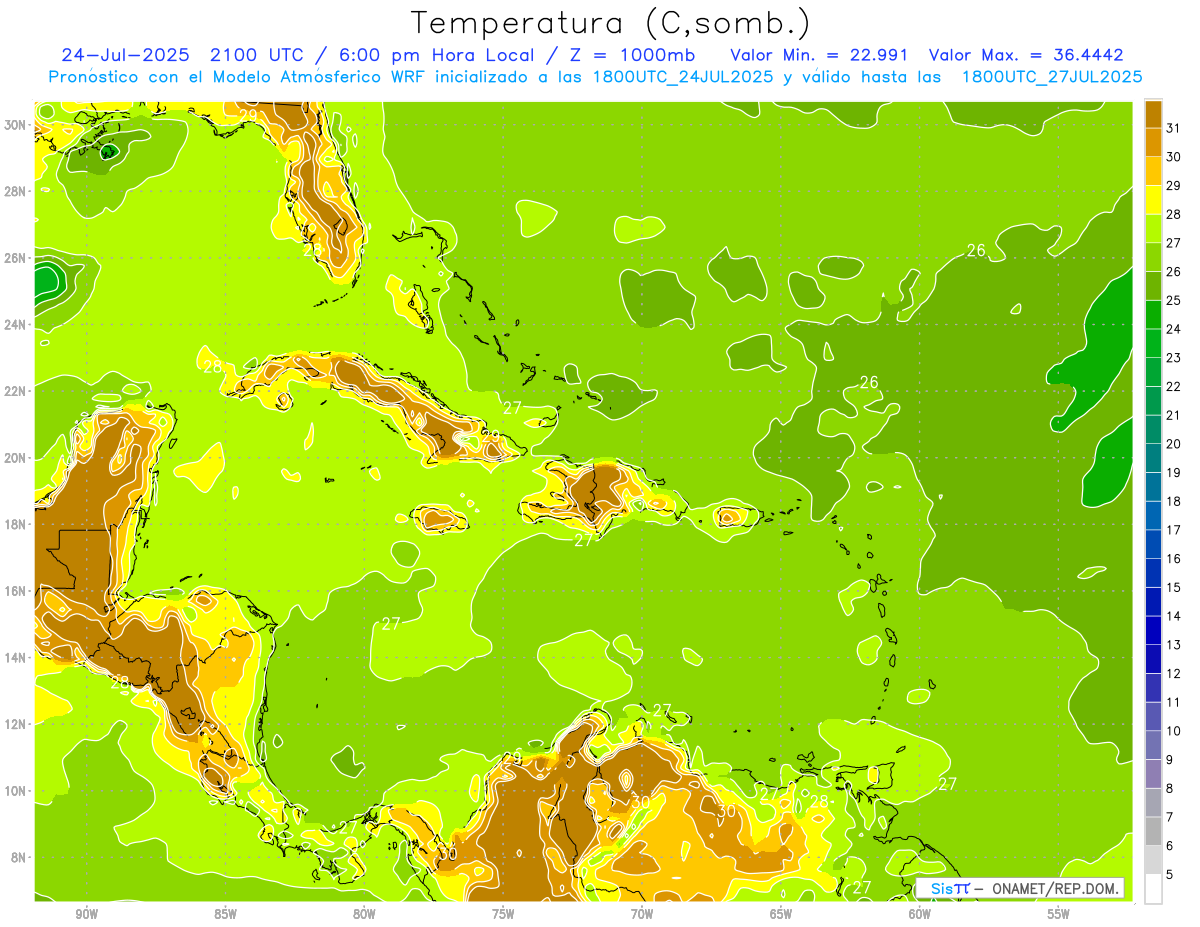
Task: Click the "12N" latitude axis label
Action: click(x=15, y=724)
